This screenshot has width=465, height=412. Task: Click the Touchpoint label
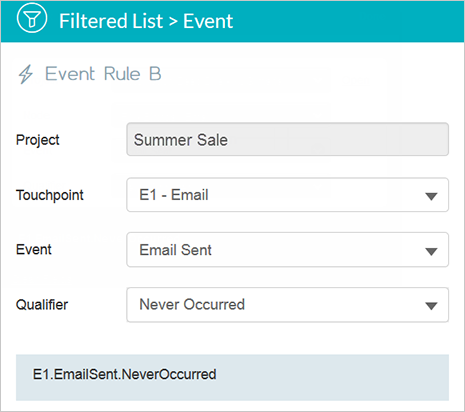click(50, 195)
